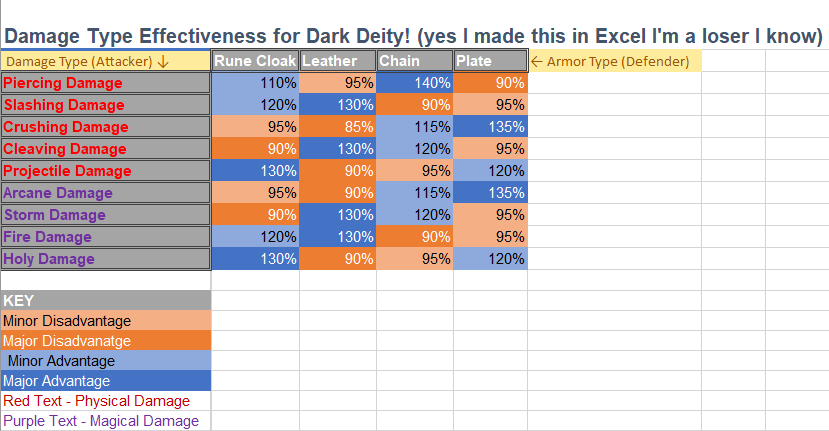This screenshot has height=431, width=829.
Task: Select the Chain armor header cell
Action: click(414, 61)
